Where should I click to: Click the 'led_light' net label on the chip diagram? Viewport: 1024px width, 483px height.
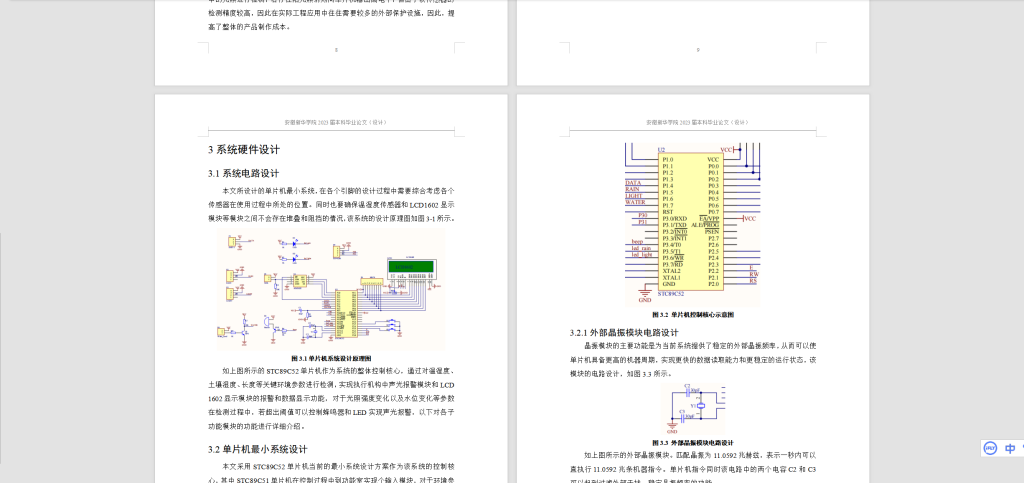pyautogui.click(x=642, y=255)
